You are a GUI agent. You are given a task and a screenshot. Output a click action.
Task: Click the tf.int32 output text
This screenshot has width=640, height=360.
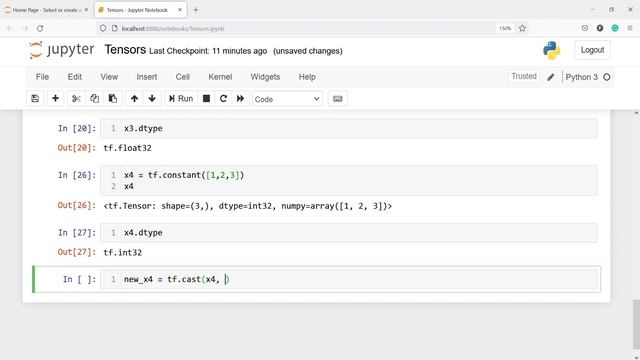click(122, 252)
